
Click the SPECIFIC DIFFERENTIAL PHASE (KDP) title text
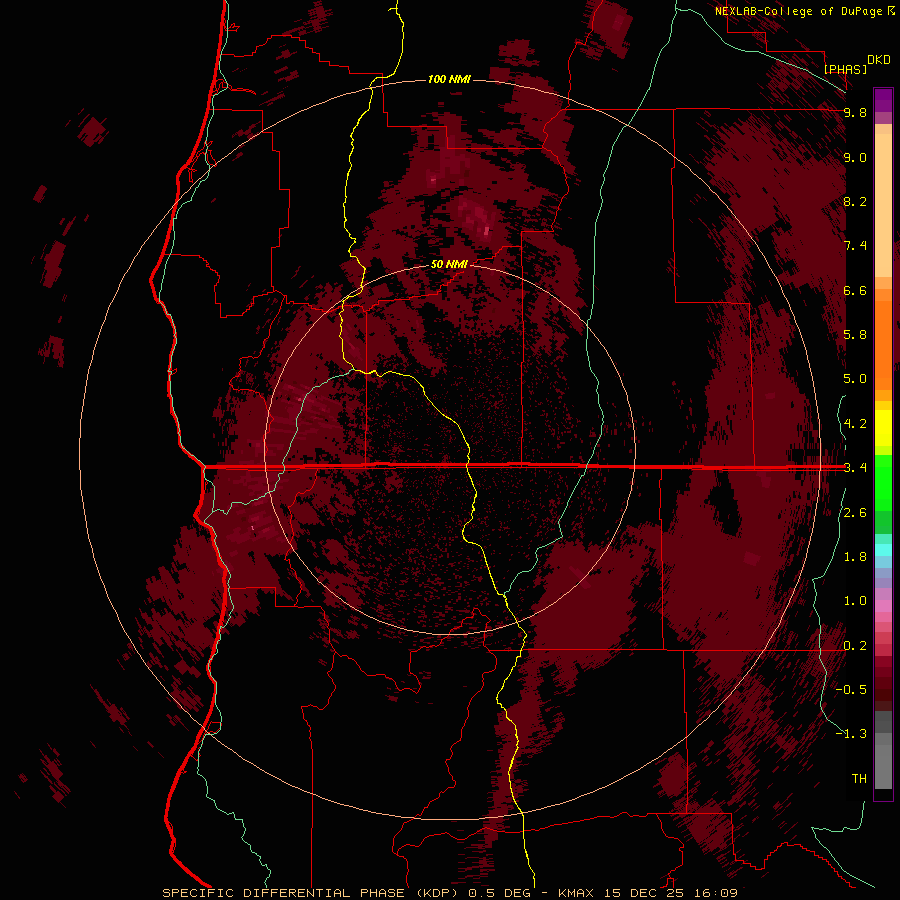click(x=310, y=893)
